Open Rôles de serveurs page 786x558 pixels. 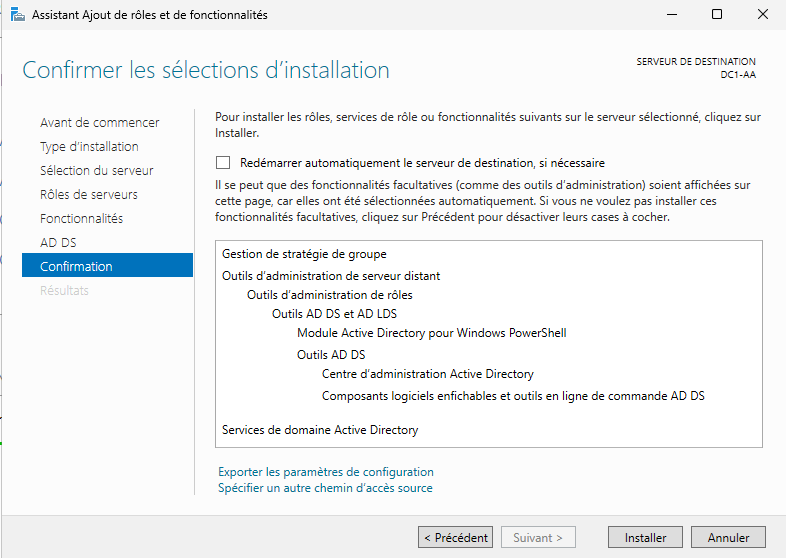[x=88, y=195]
